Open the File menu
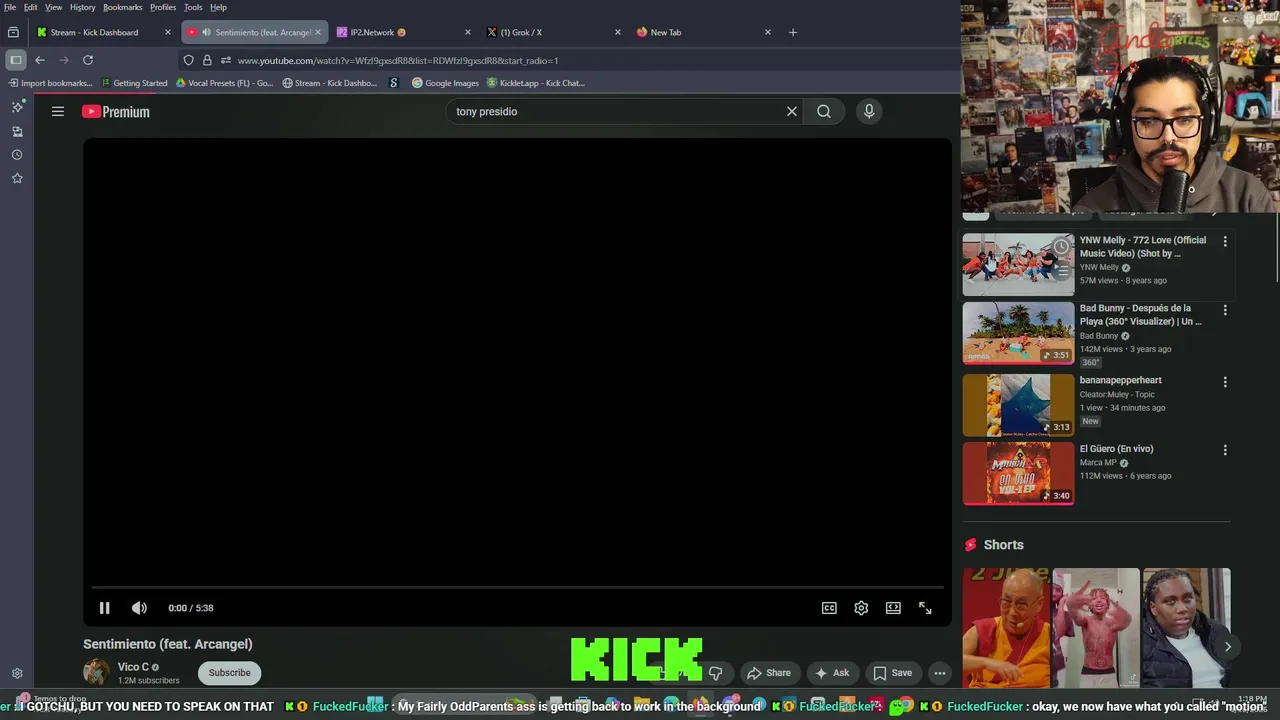 point(10,7)
